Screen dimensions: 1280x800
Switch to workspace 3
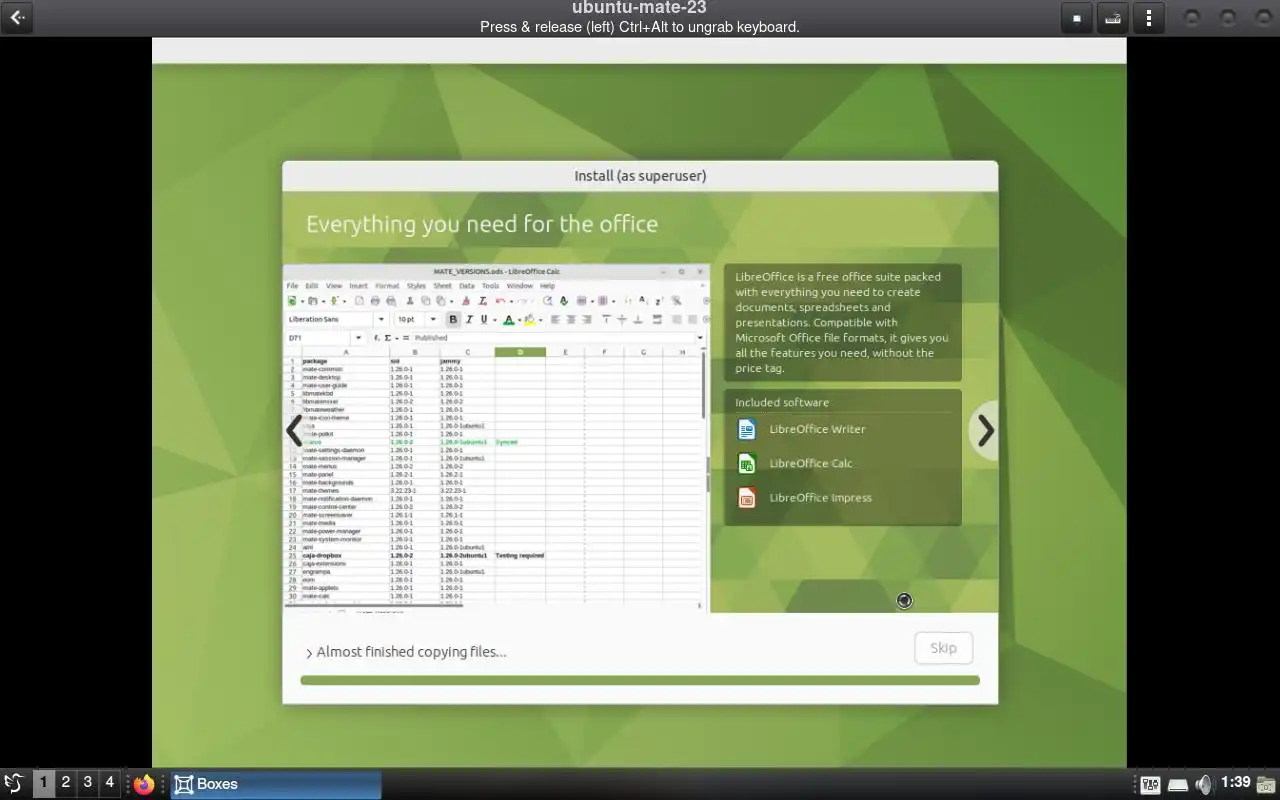pyautogui.click(x=87, y=783)
